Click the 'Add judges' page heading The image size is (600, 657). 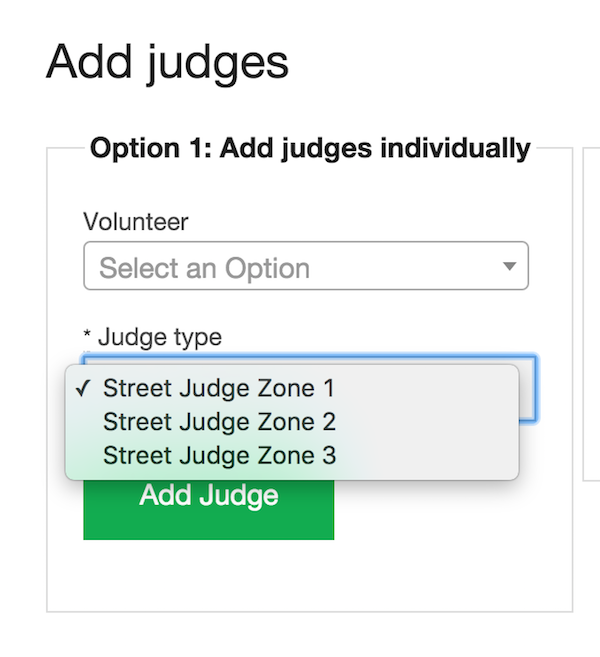click(167, 62)
